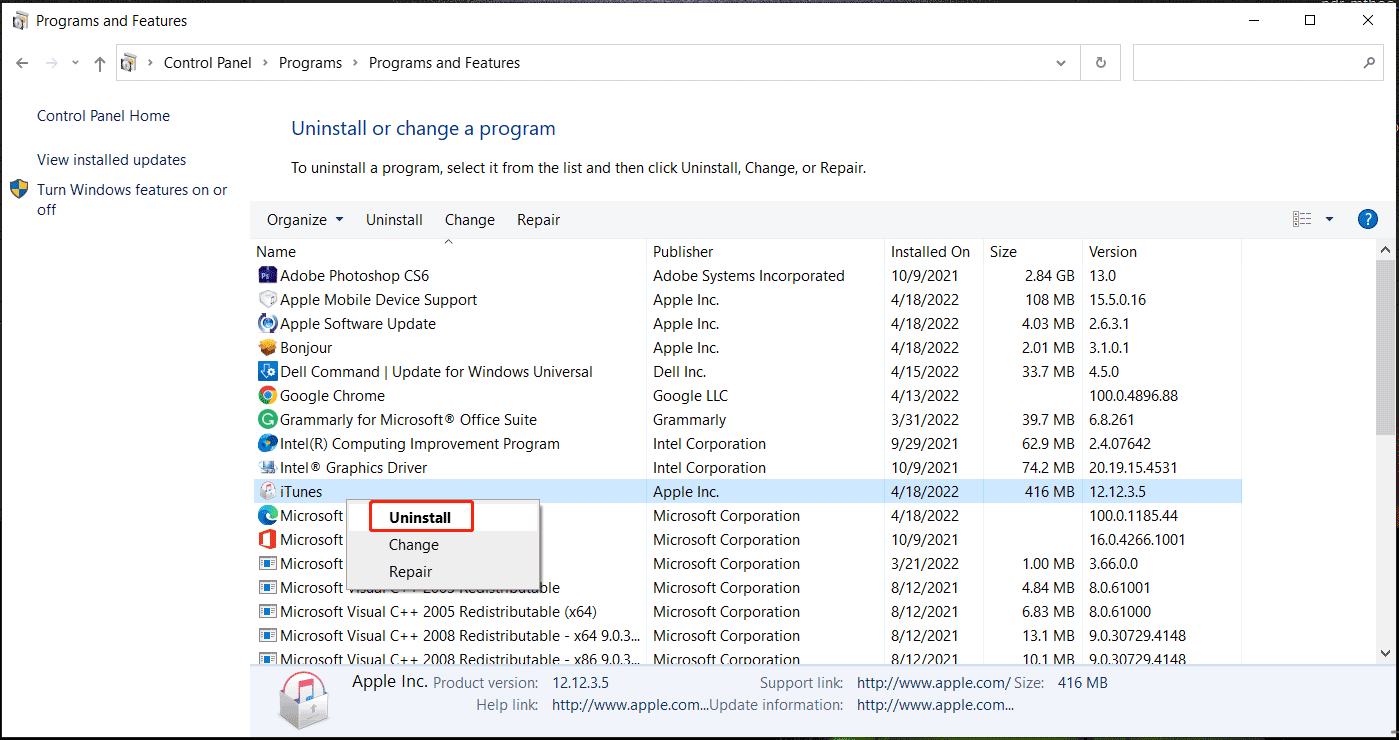The image size is (1399, 740).
Task: Select Repair in the context menu
Action: [411, 572]
